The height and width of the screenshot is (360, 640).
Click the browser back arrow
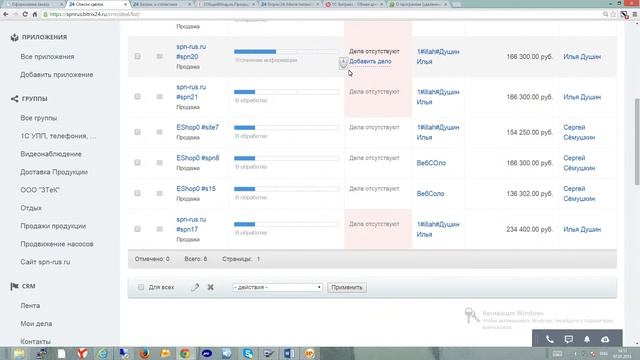tap(6, 14)
